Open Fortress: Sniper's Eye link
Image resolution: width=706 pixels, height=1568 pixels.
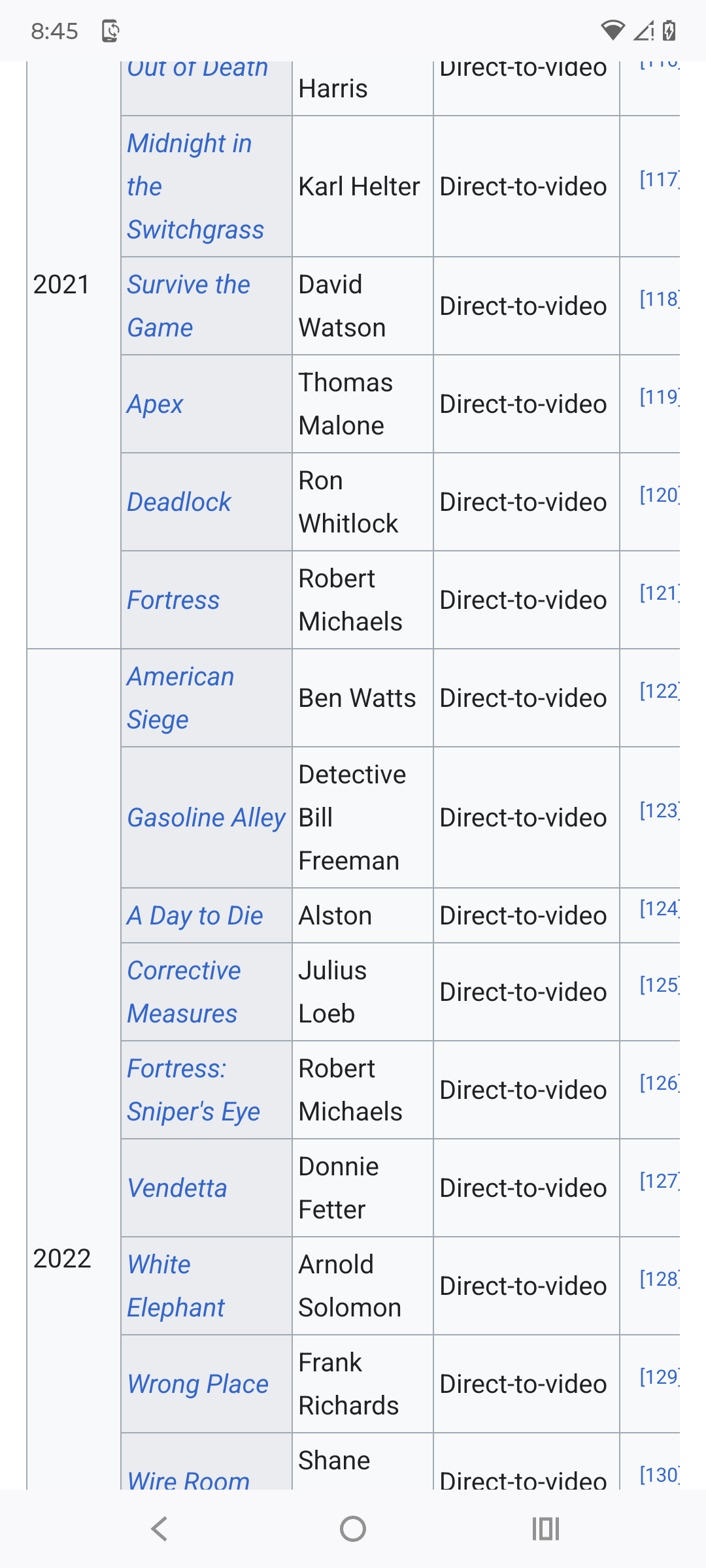(x=193, y=1090)
